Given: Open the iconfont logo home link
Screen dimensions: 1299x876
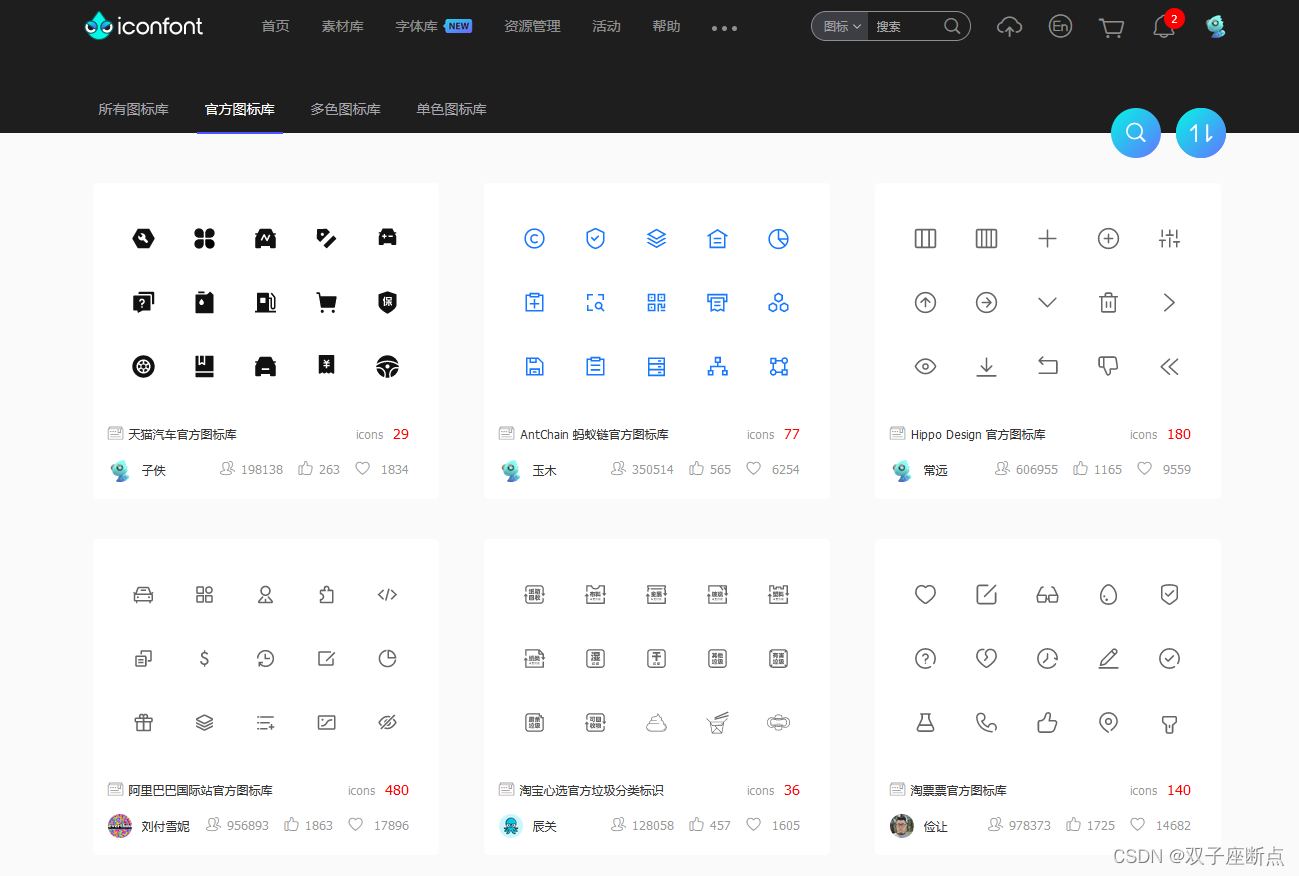Looking at the screenshot, I should 144,26.
